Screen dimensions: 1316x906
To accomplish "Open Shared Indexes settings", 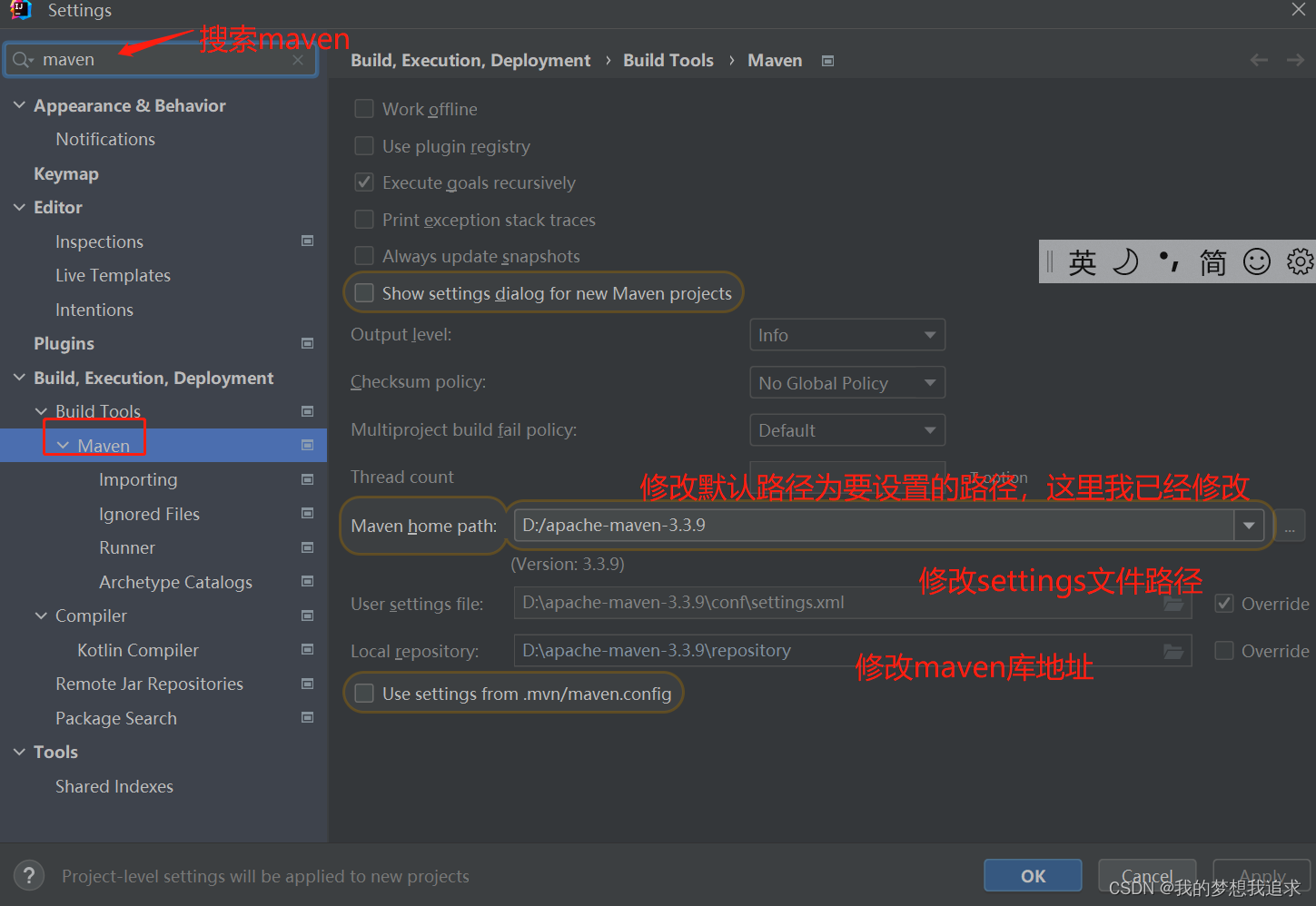I will [x=114, y=786].
